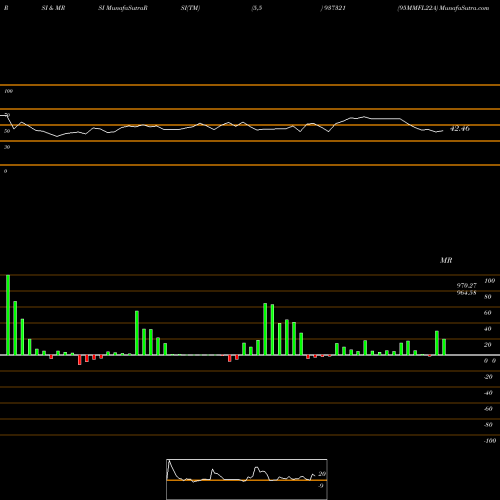500x500 pixels.
Task: Click the '(5,5' parameter text
Action: point(257,8)
